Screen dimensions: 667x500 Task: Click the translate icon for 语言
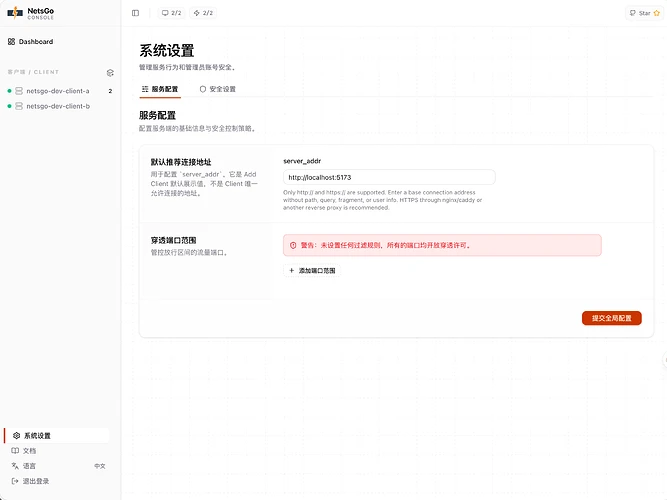[x=15, y=466]
